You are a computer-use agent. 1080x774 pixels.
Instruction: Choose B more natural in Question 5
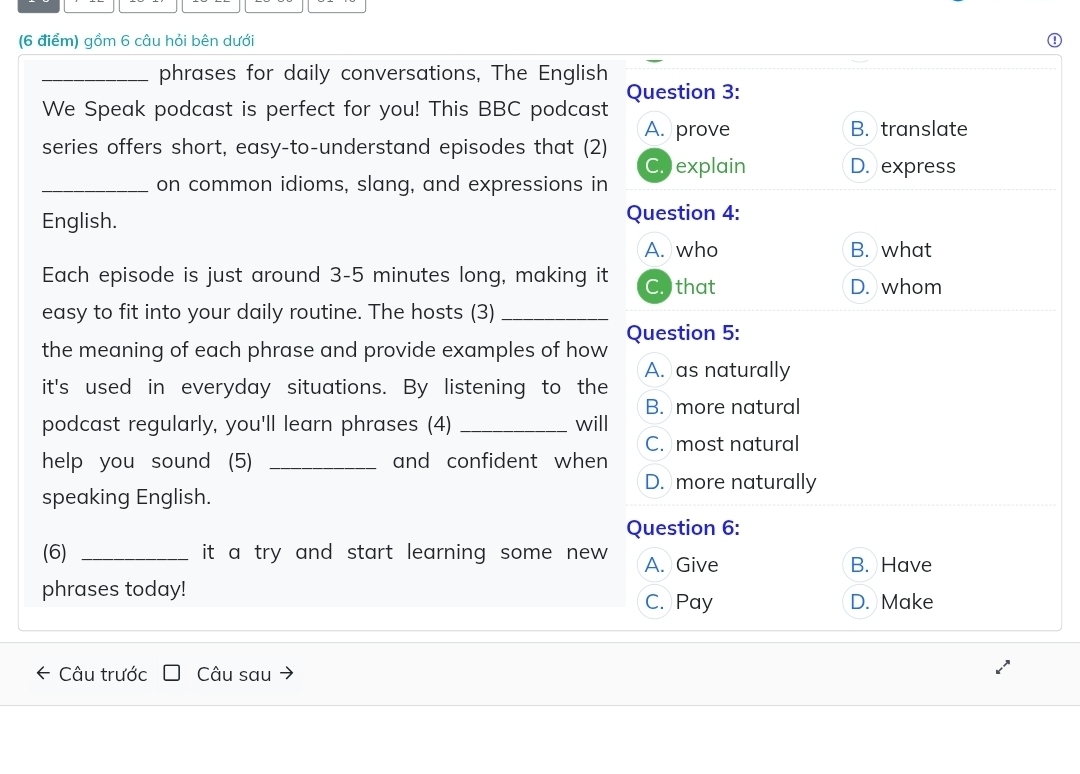pos(654,407)
